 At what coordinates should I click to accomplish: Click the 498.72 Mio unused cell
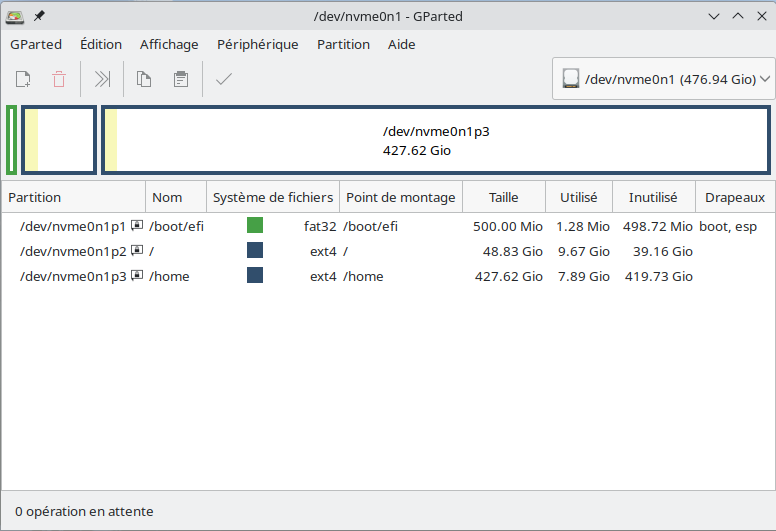coord(658,226)
